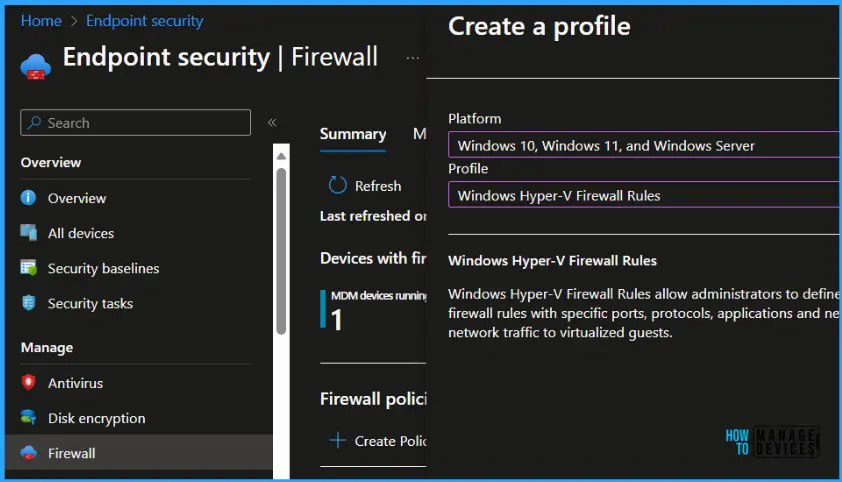Click the Security tasks shield icon

(x=28, y=303)
